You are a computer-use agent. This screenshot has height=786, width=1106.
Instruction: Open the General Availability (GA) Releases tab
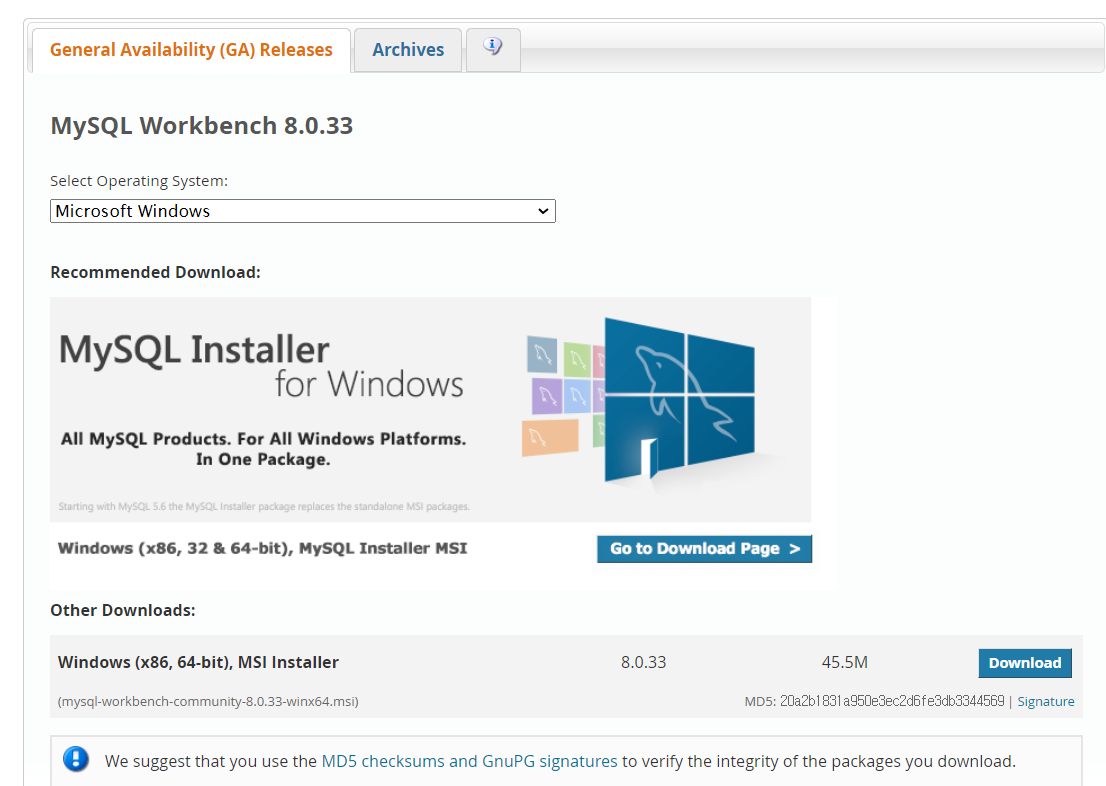pyautogui.click(x=191, y=50)
